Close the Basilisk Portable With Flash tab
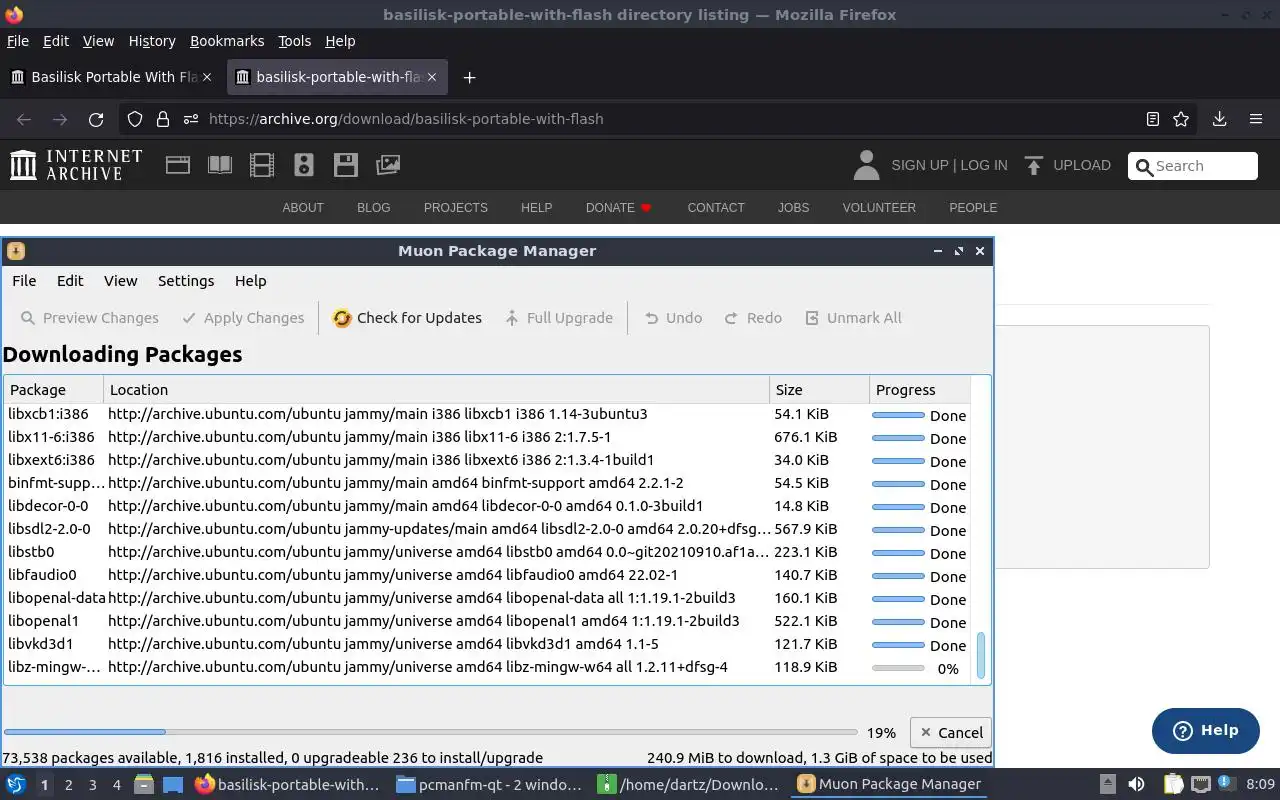The image size is (1280, 800). coord(207,77)
